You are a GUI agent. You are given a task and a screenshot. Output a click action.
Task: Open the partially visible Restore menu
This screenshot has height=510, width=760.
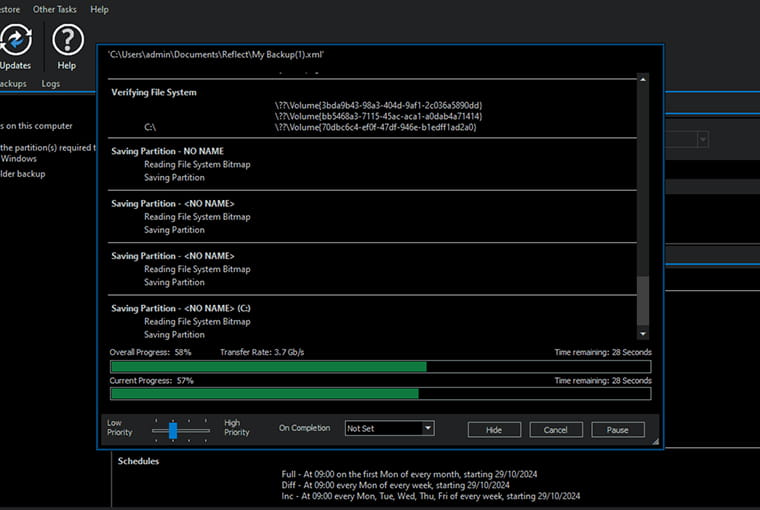tap(10, 9)
